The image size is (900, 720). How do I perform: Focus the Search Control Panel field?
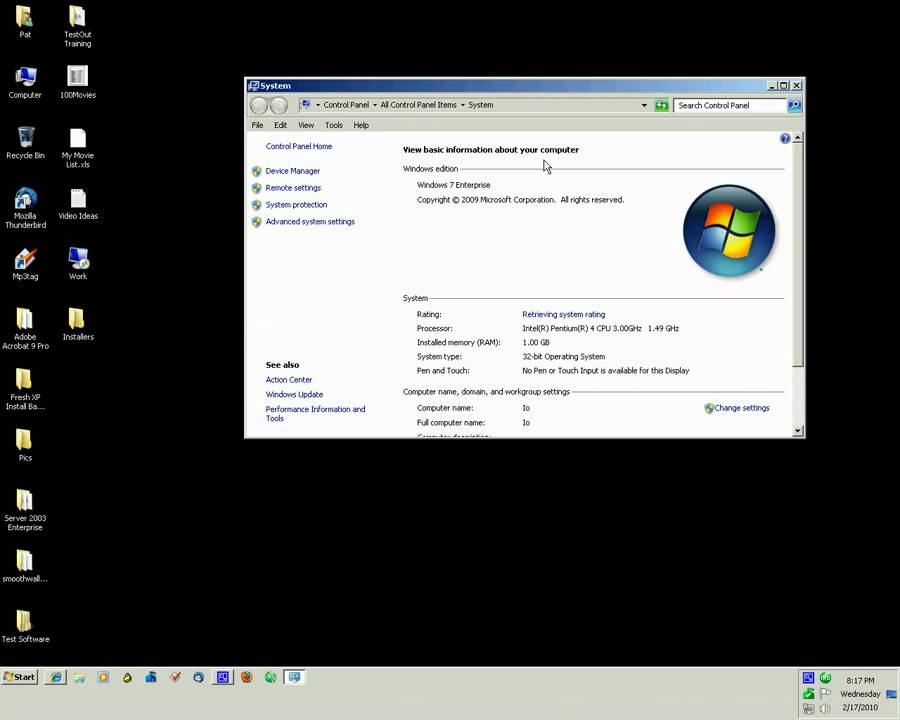pyautogui.click(x=730, y=106)
